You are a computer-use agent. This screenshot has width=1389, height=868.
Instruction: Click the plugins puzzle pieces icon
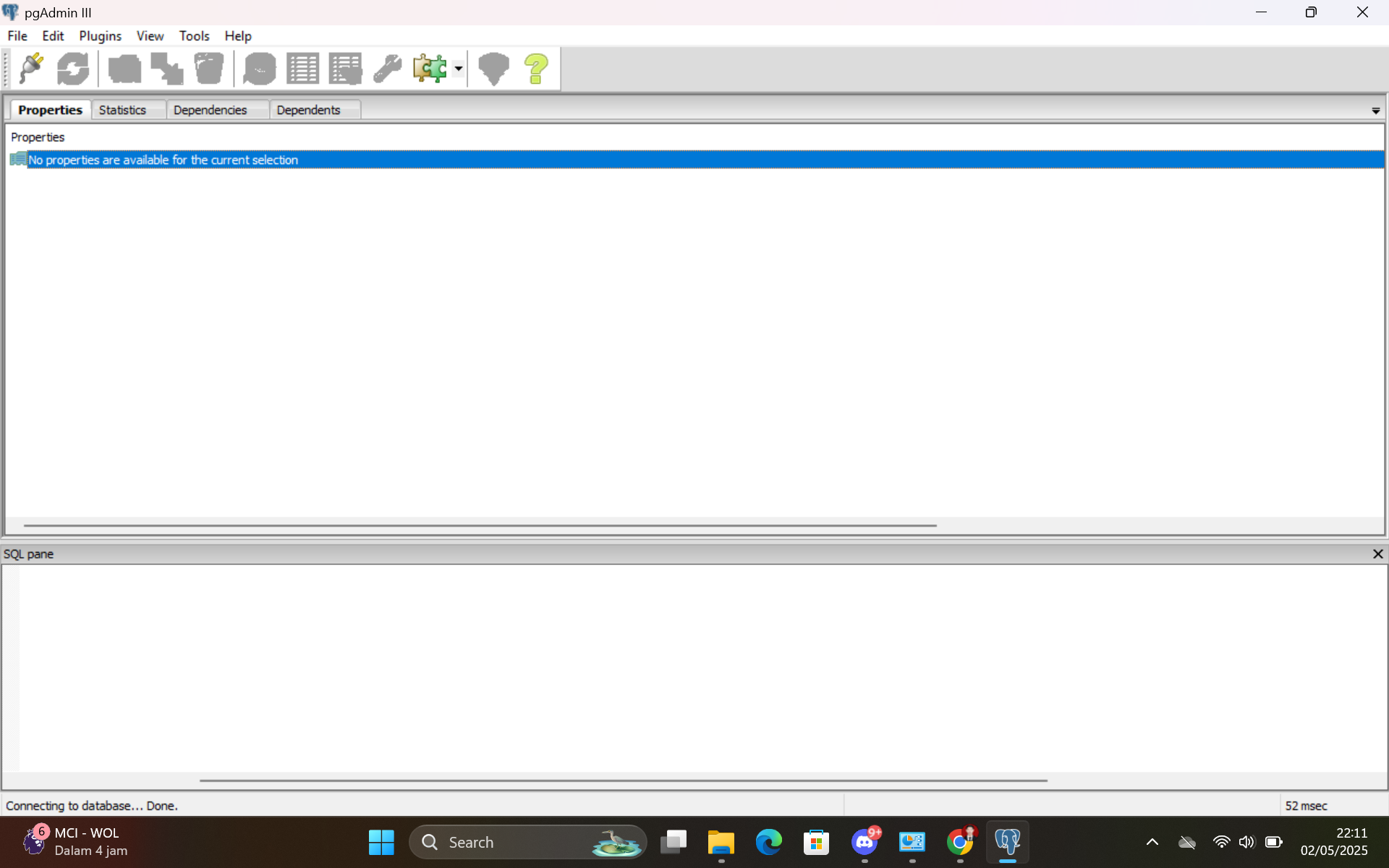pyautogui.click(x=430, y=69)
